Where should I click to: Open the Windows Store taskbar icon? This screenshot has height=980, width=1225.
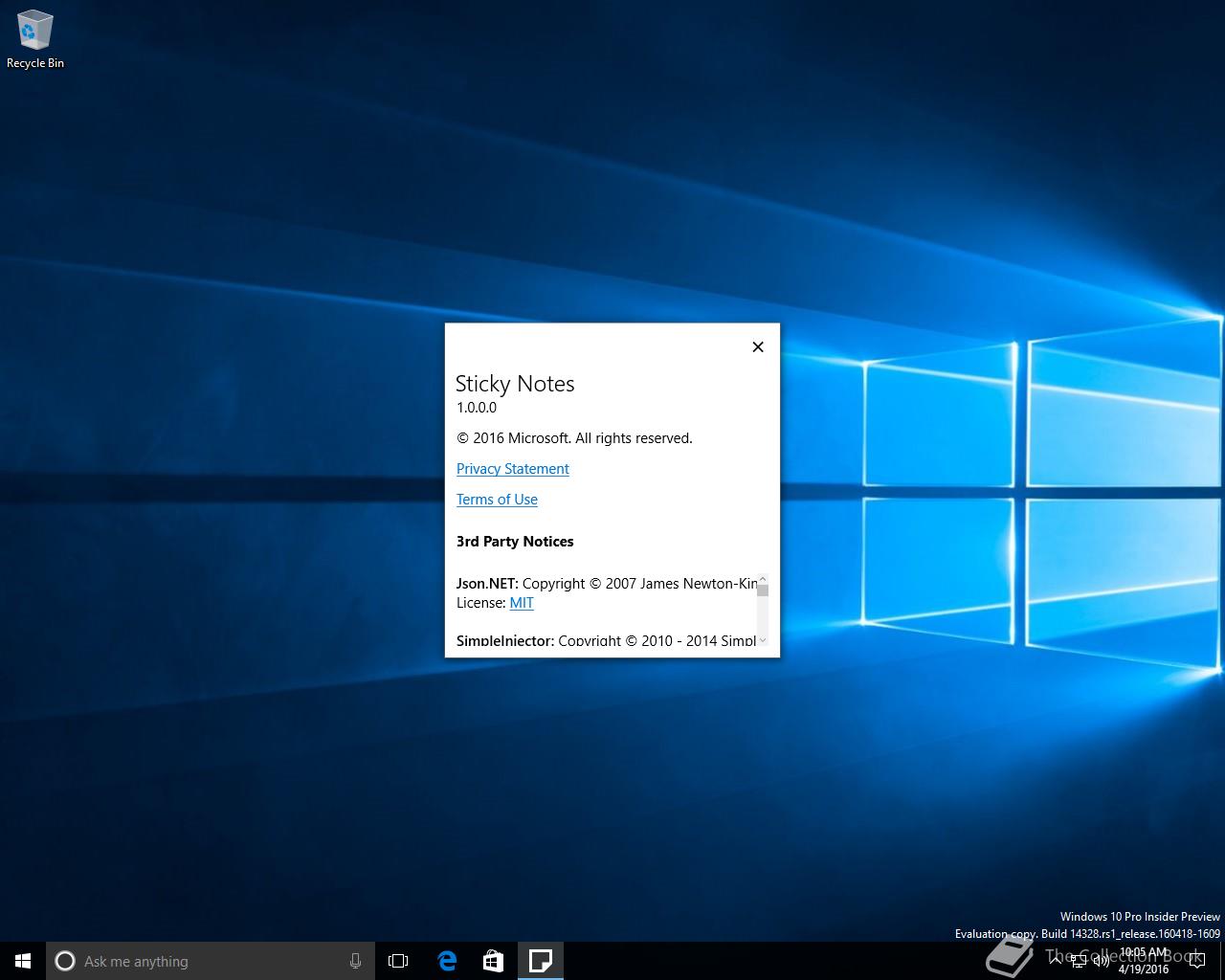coord(493,961)
